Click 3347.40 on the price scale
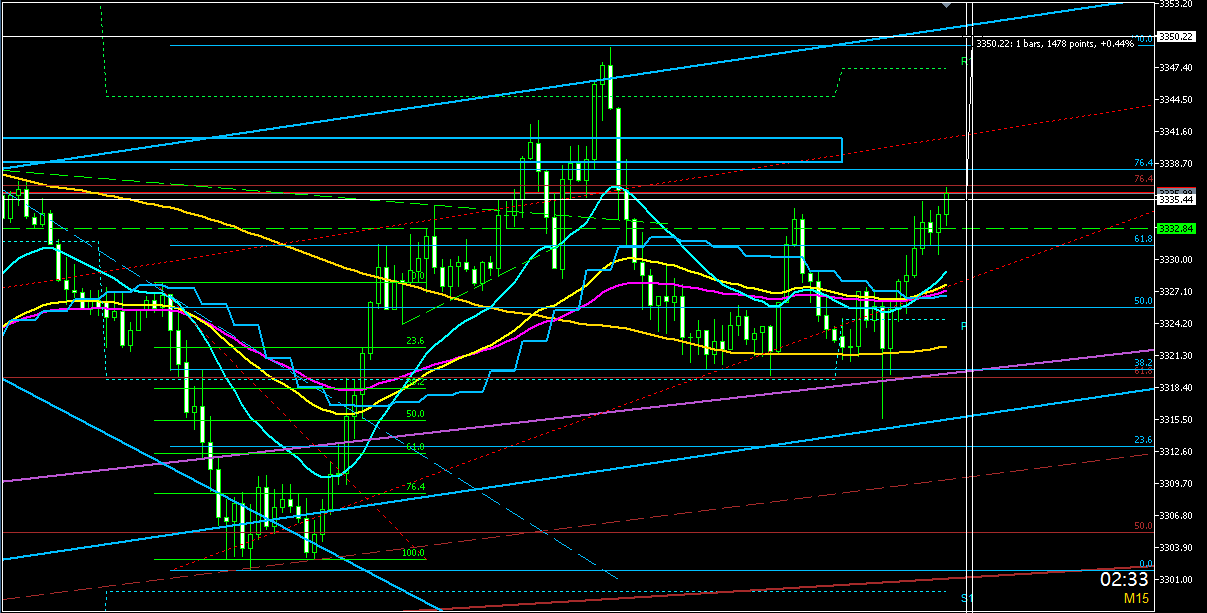Viewport: 1207px width, 613px height. click(x=1175, y=68)
